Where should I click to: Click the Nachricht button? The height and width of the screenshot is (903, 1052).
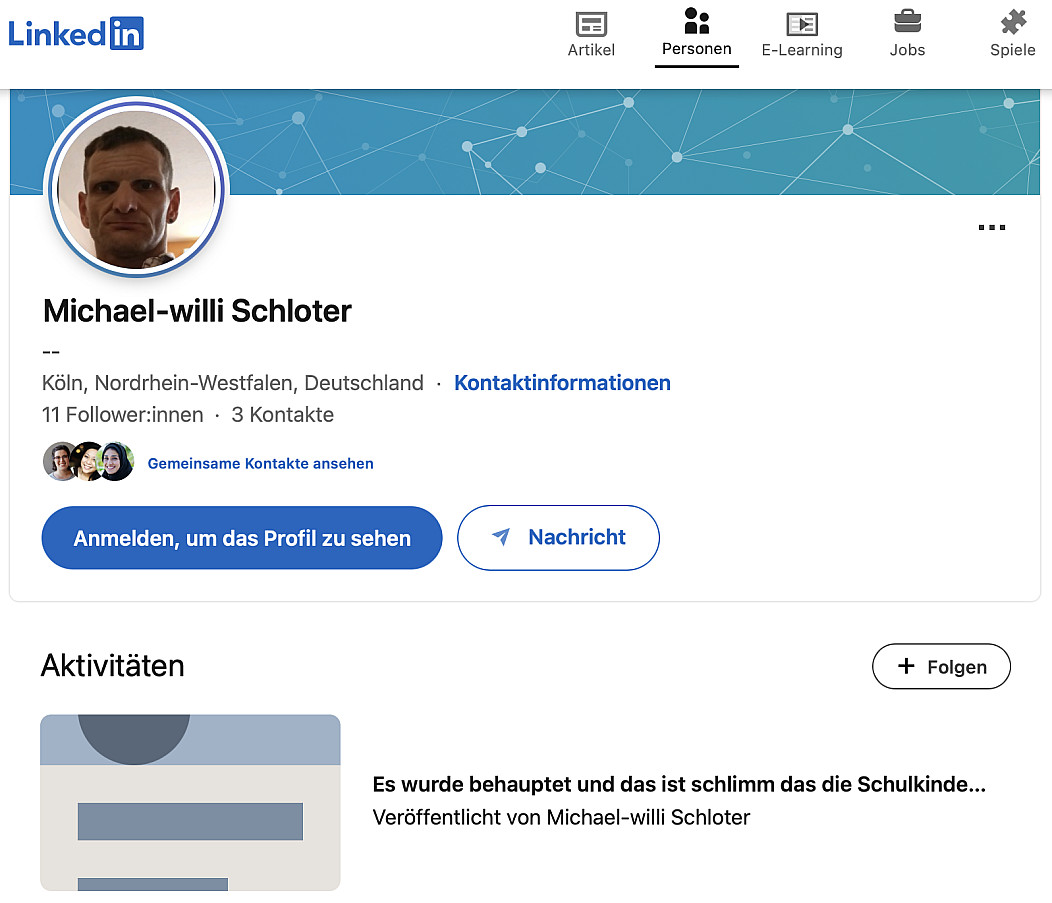pyautogui.click(x=558, y=538)
